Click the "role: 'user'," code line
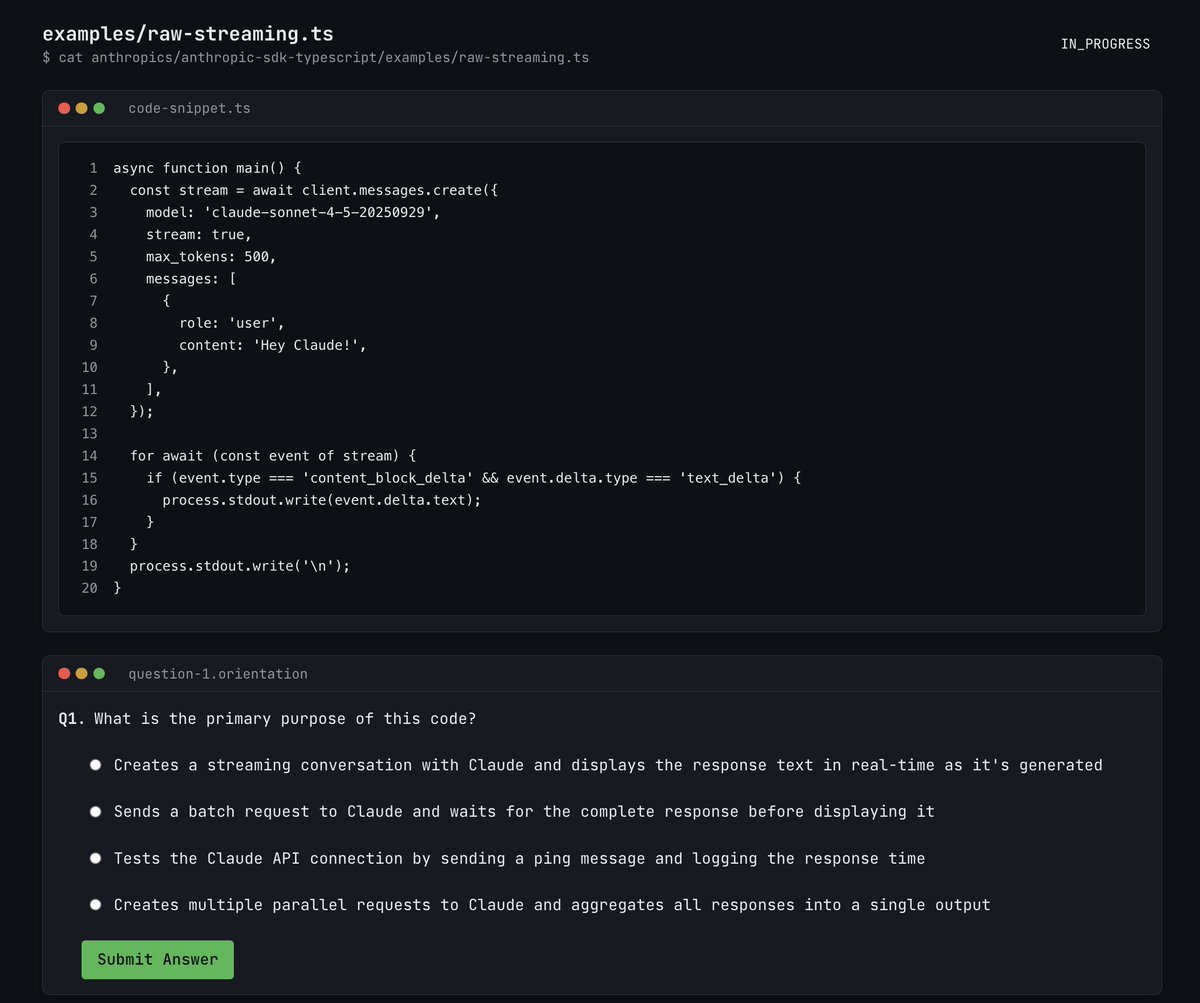 pyautogui.click(x=232, y=323)
